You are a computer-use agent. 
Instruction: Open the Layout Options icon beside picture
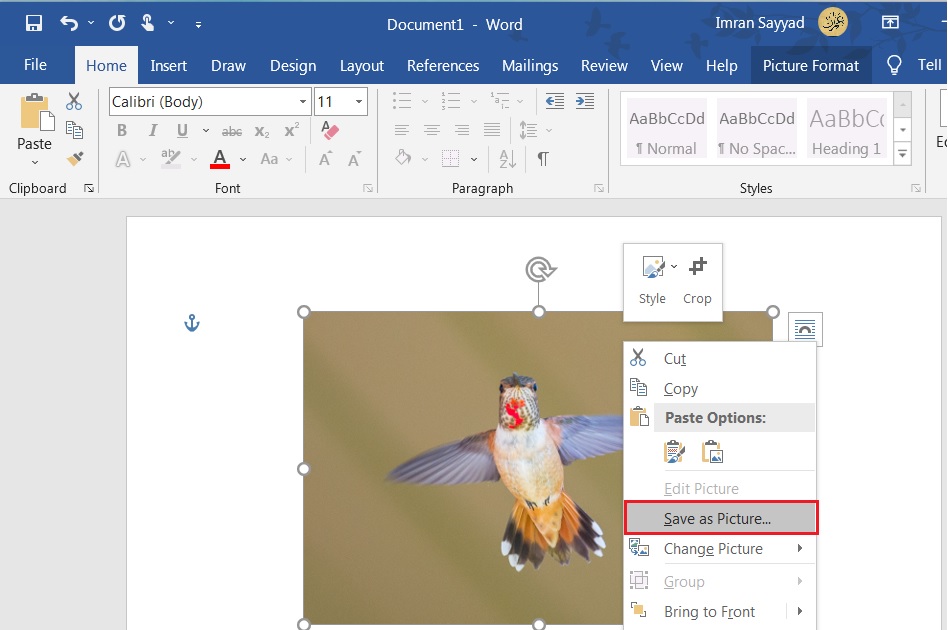(x=805, y=328)
